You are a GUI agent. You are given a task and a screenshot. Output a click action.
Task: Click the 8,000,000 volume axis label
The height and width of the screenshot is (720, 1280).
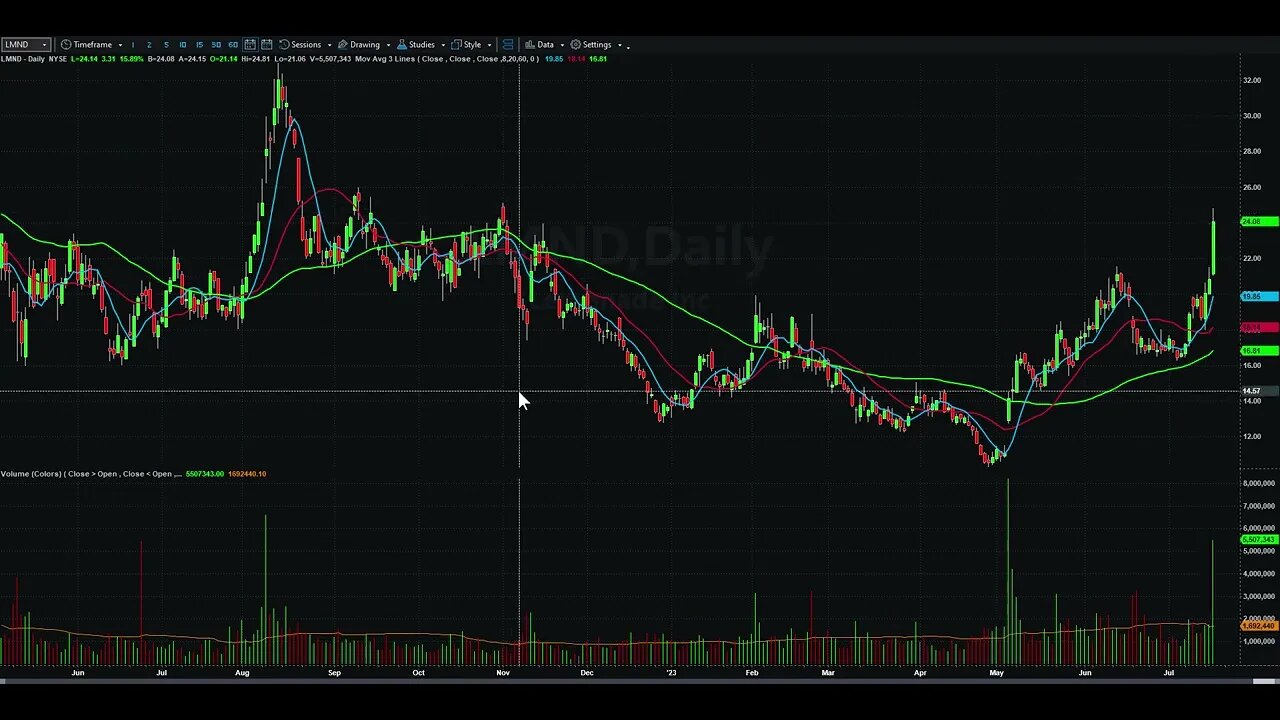click(1259, 484)
